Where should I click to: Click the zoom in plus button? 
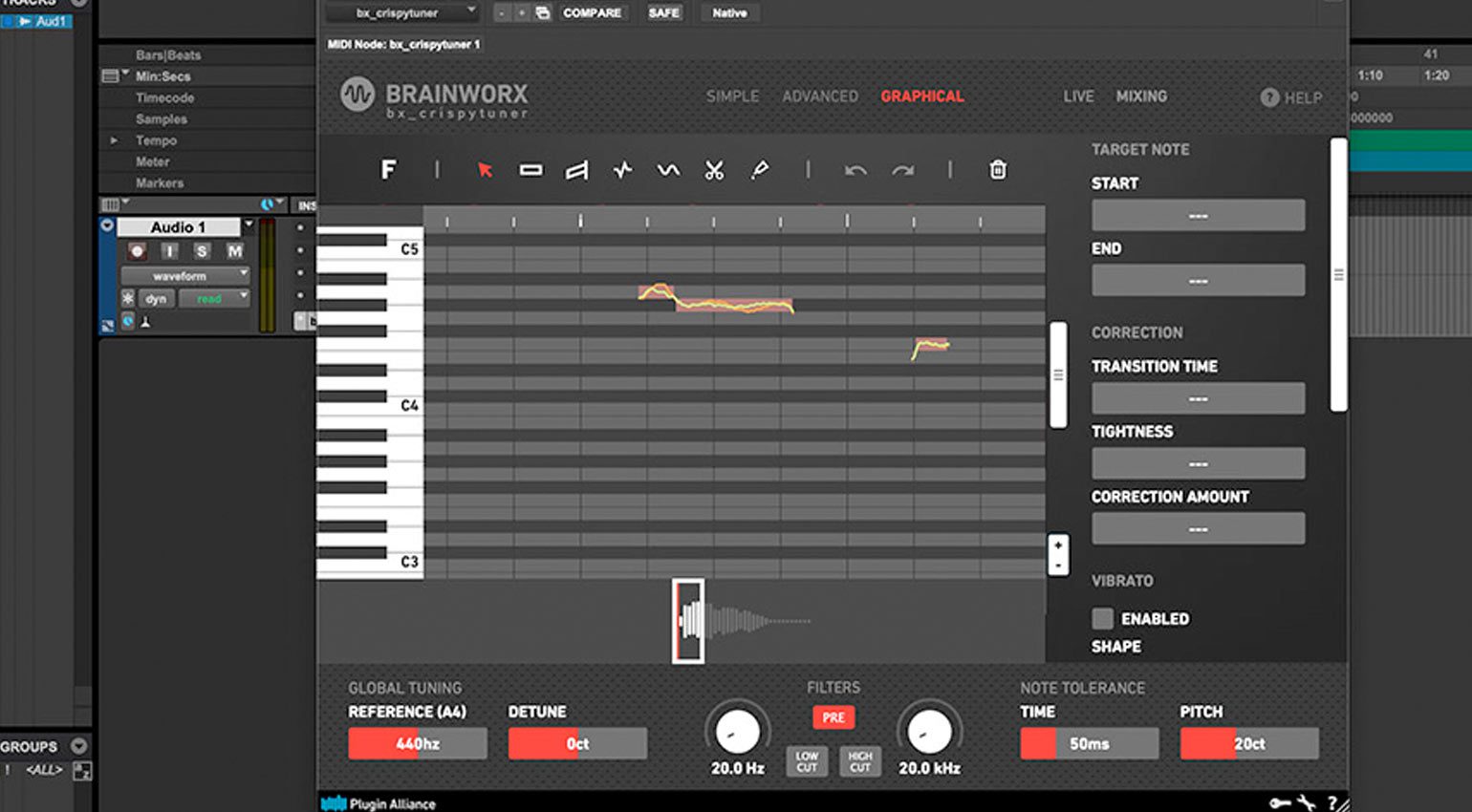click(x=1058, y=545)
